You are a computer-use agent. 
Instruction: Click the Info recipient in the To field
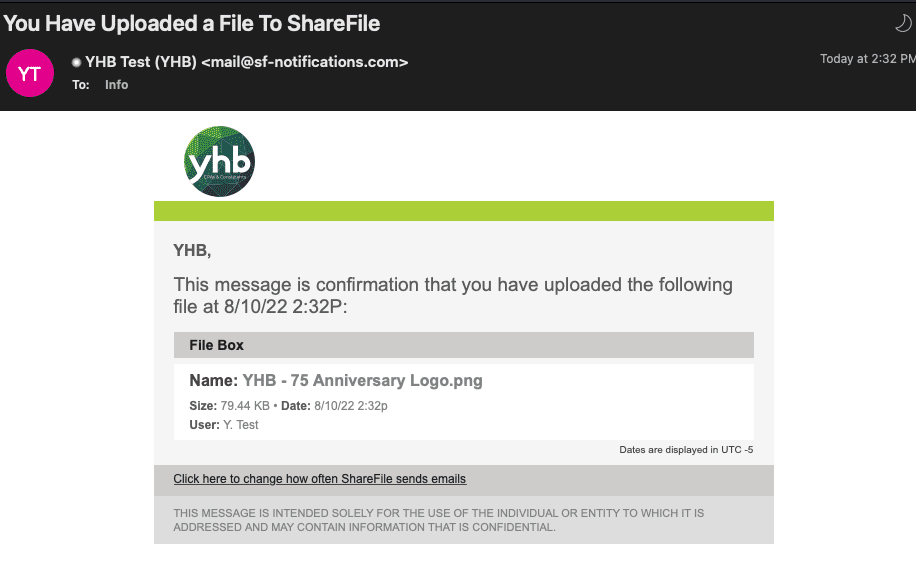(116, 85)
